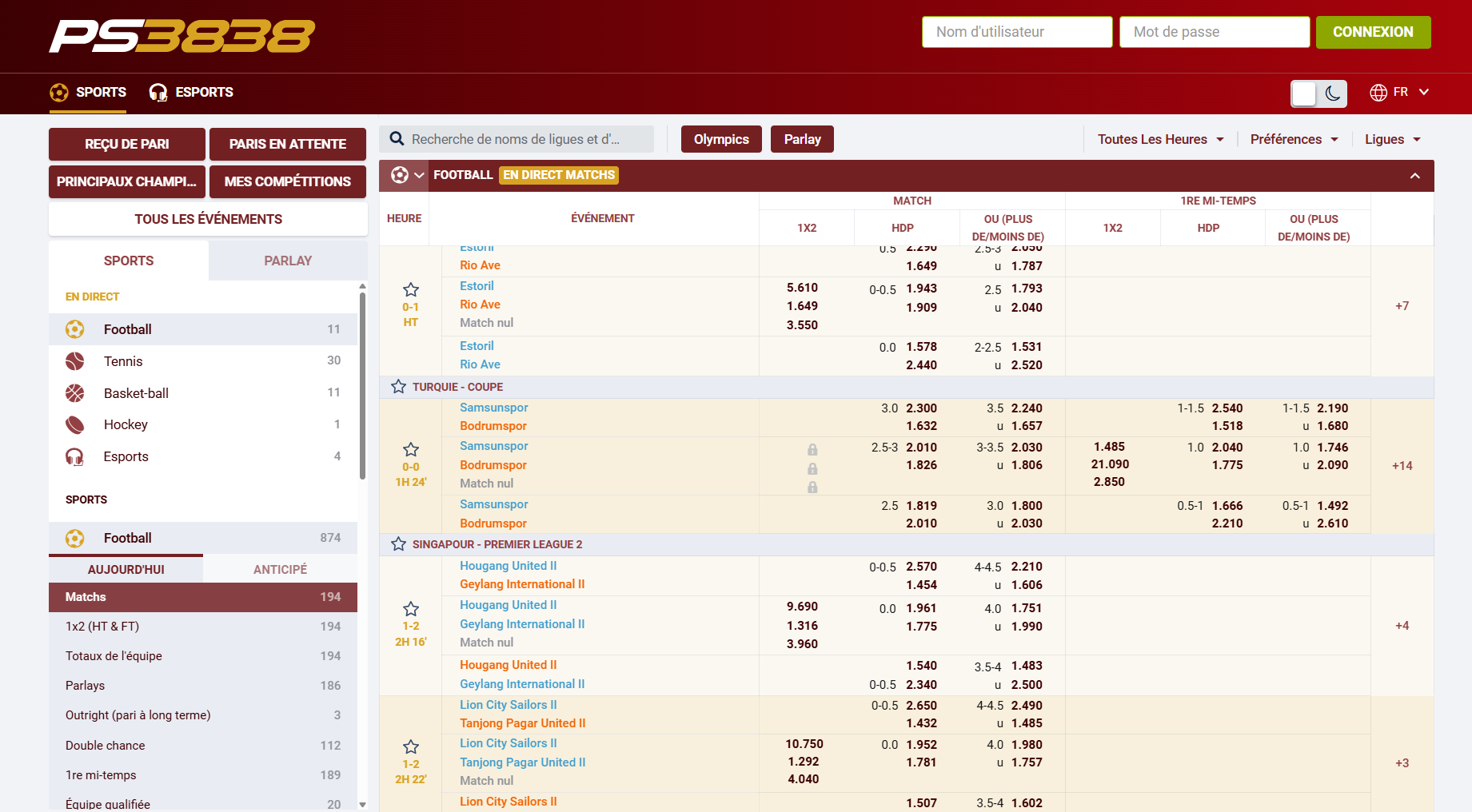
Task: Click the Olympics button
Action: point(721,139)
